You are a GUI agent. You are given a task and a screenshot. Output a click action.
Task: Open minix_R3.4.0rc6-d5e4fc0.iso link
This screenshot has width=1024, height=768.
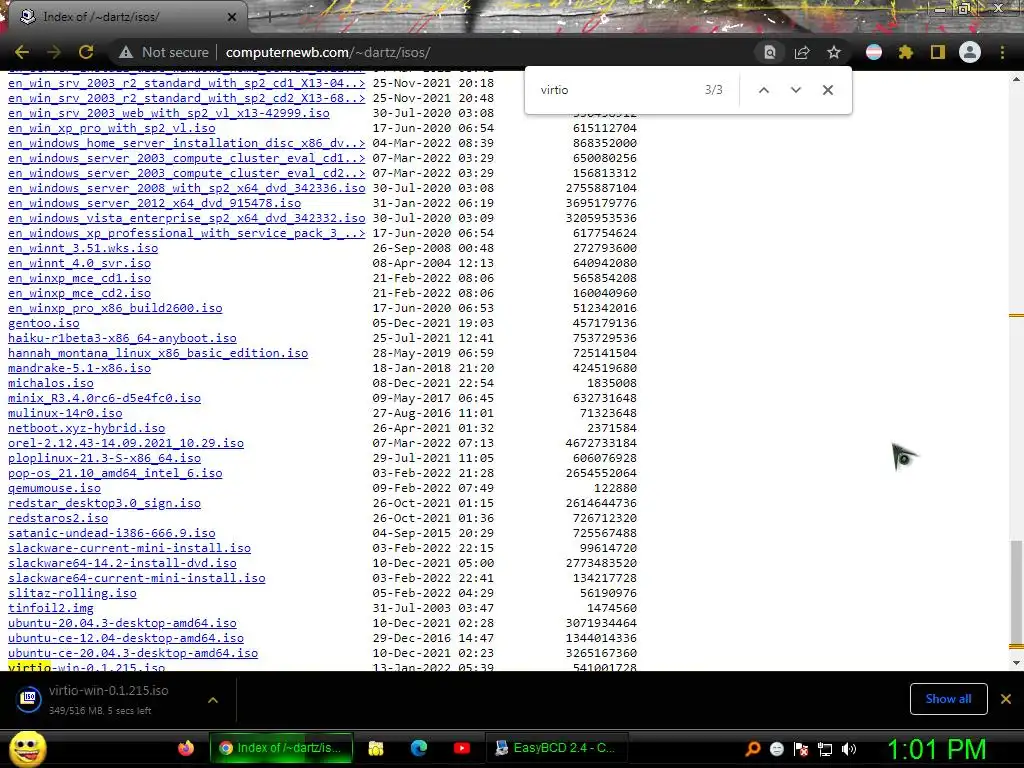104,398
